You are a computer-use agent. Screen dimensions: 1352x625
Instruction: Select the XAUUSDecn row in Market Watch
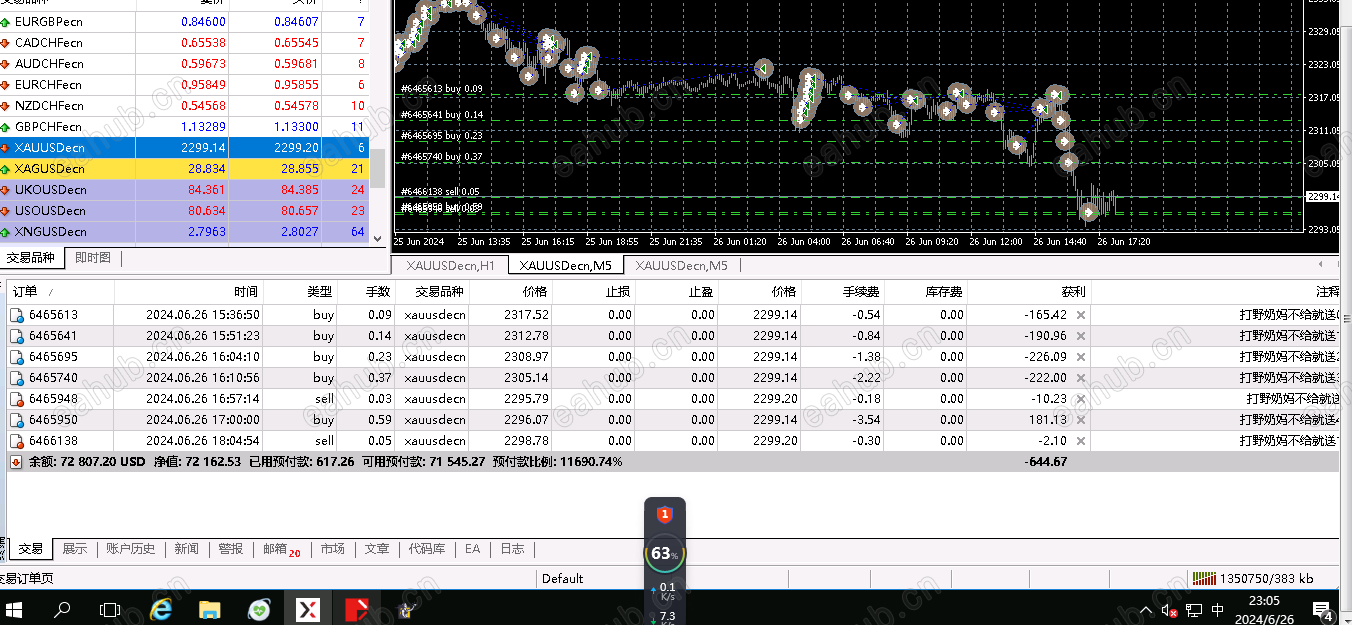click(185, 147)
